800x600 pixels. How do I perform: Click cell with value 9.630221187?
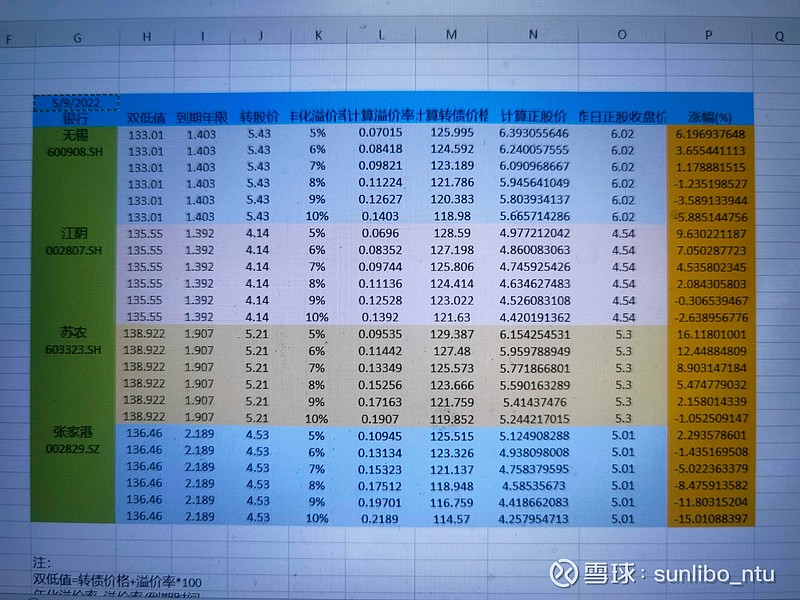pos(711,234)
